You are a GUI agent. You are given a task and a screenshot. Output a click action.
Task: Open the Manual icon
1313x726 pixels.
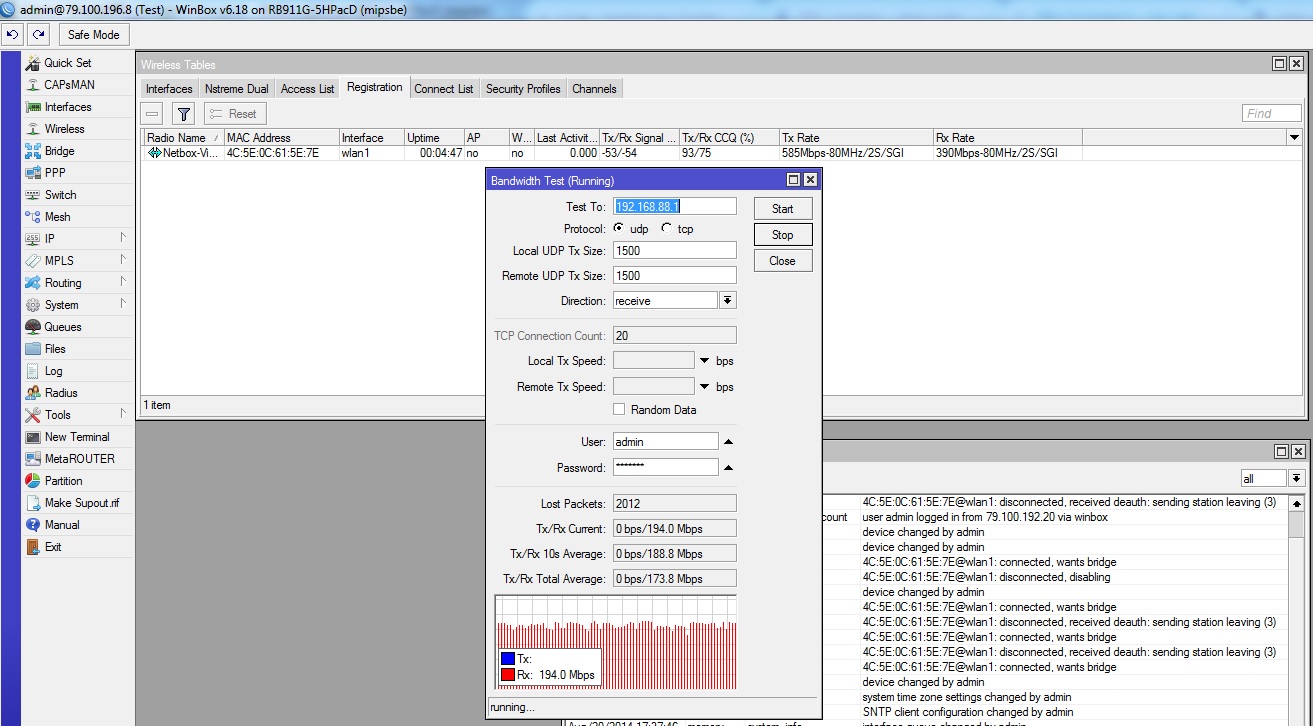pyautogui.click(x=33, y=525)
